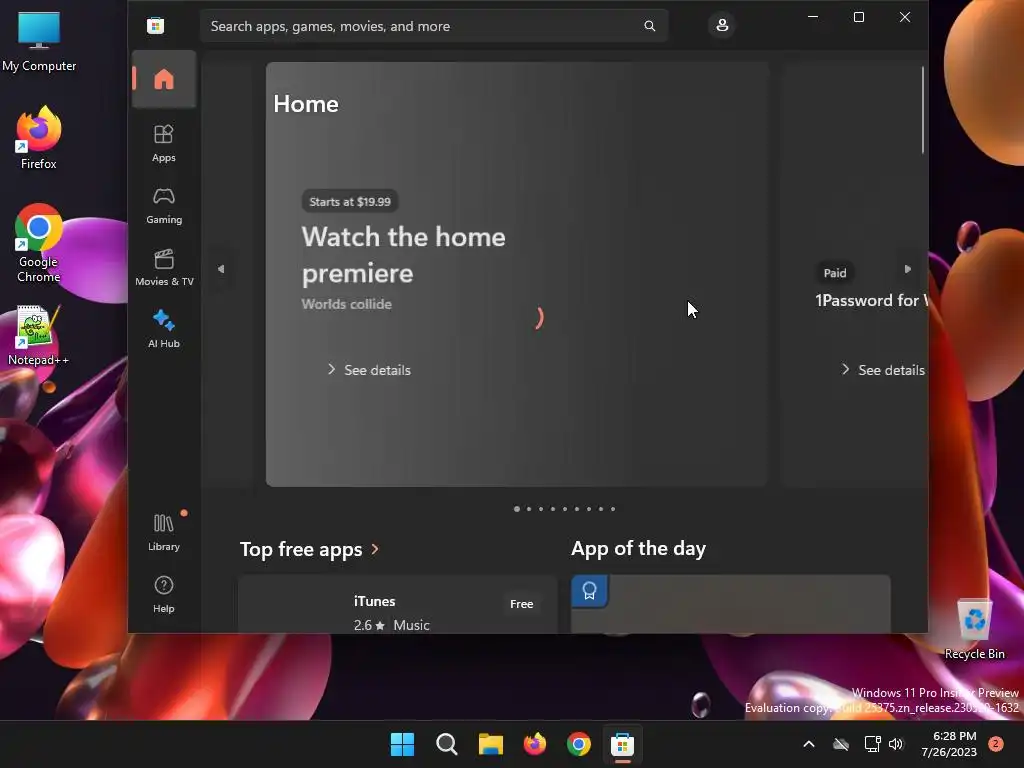The height and width of the screenshot is (768, 1024).
Task: Open File Explorer from the taskbar
Action: pos(490,744)
